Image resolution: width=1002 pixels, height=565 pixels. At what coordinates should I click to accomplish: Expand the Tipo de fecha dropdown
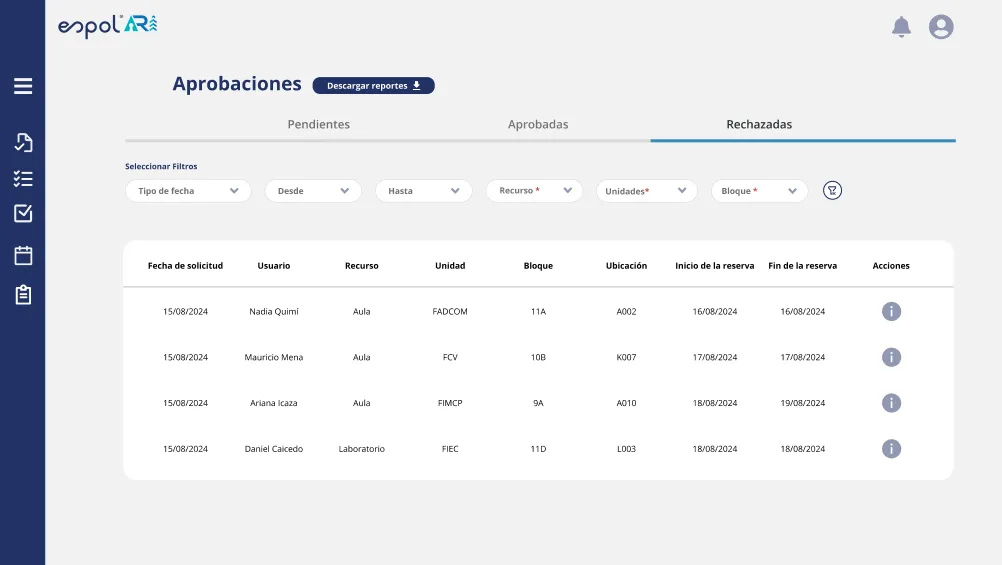(x=188, y=191)
